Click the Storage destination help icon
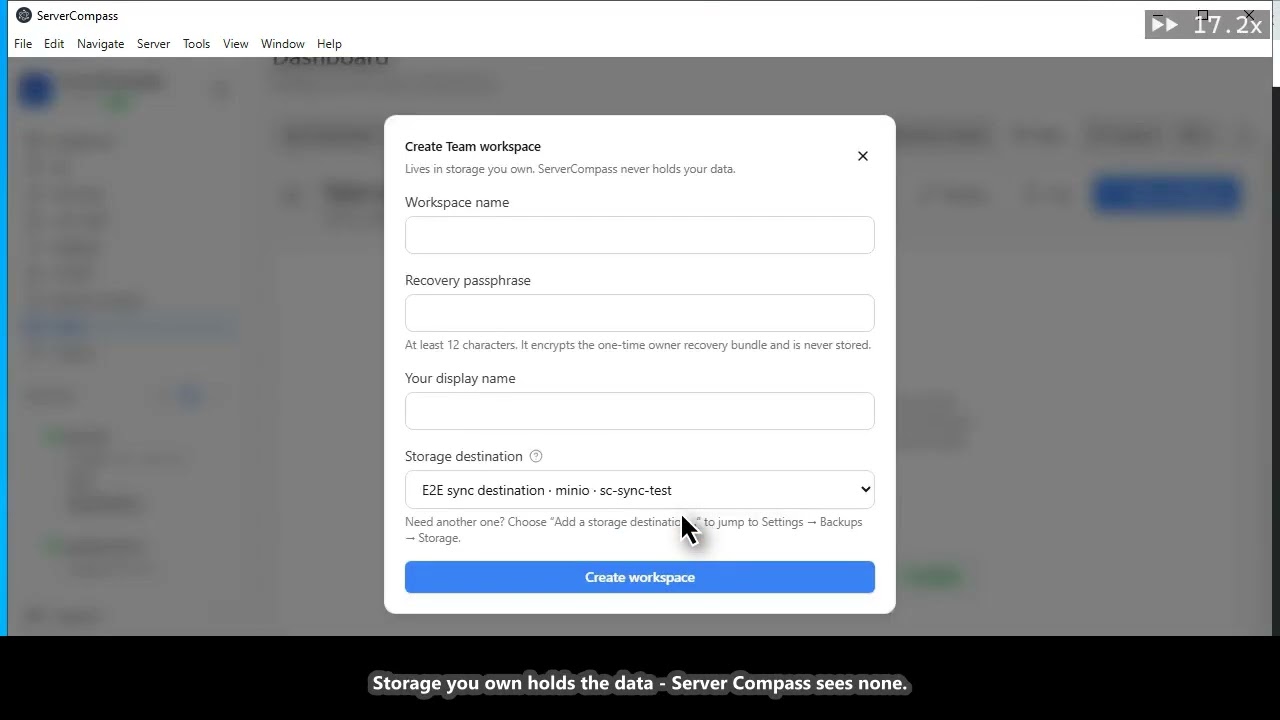 point(536,456)
